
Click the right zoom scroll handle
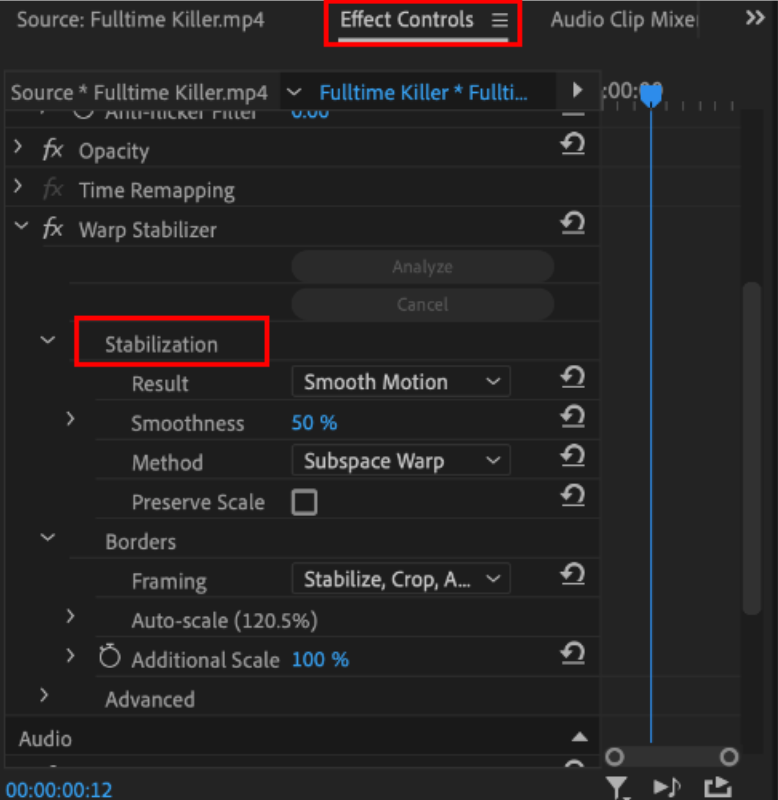pos(729,757)
